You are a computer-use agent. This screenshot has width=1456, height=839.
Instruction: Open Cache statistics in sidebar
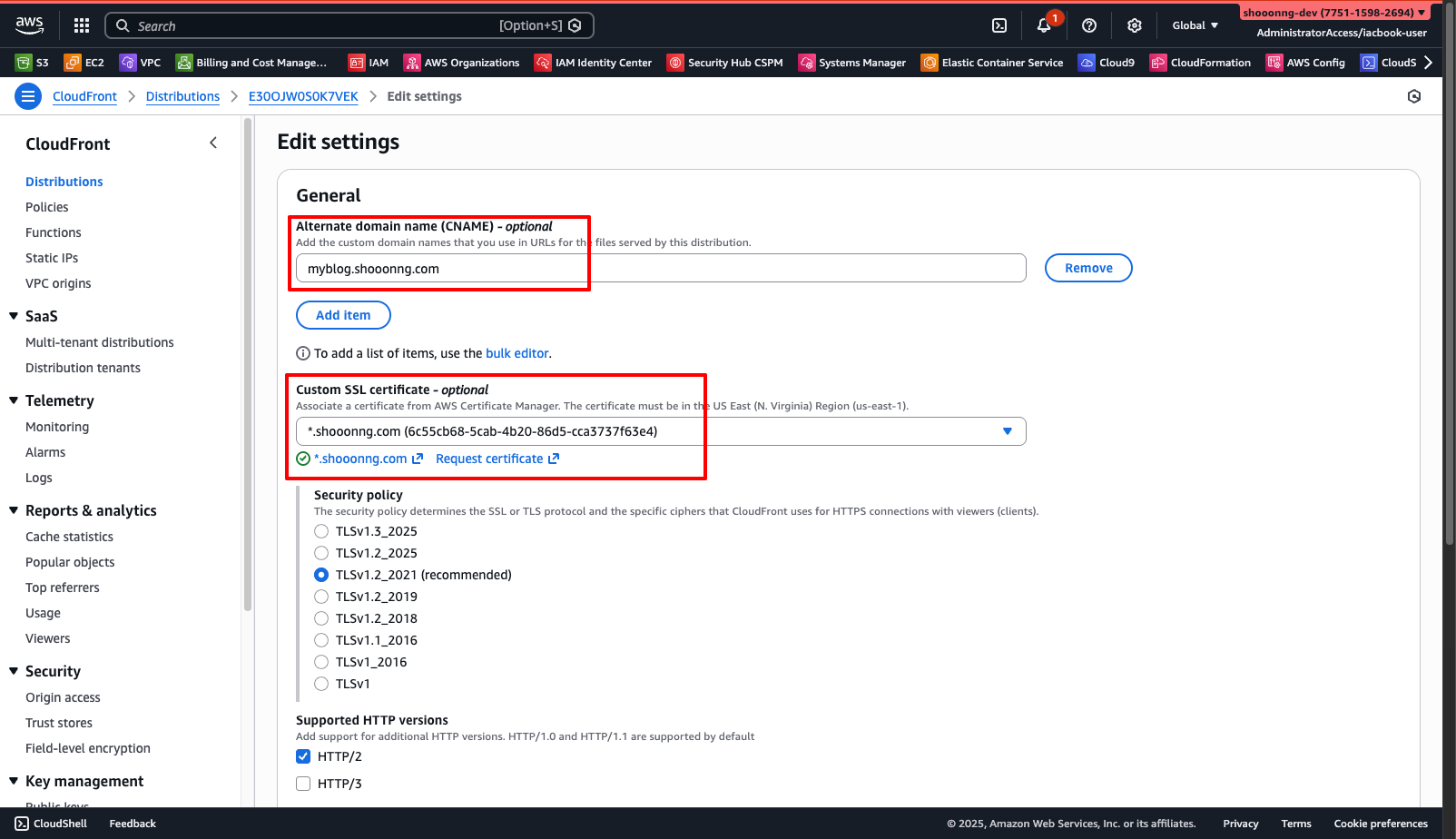coord(70,537)
